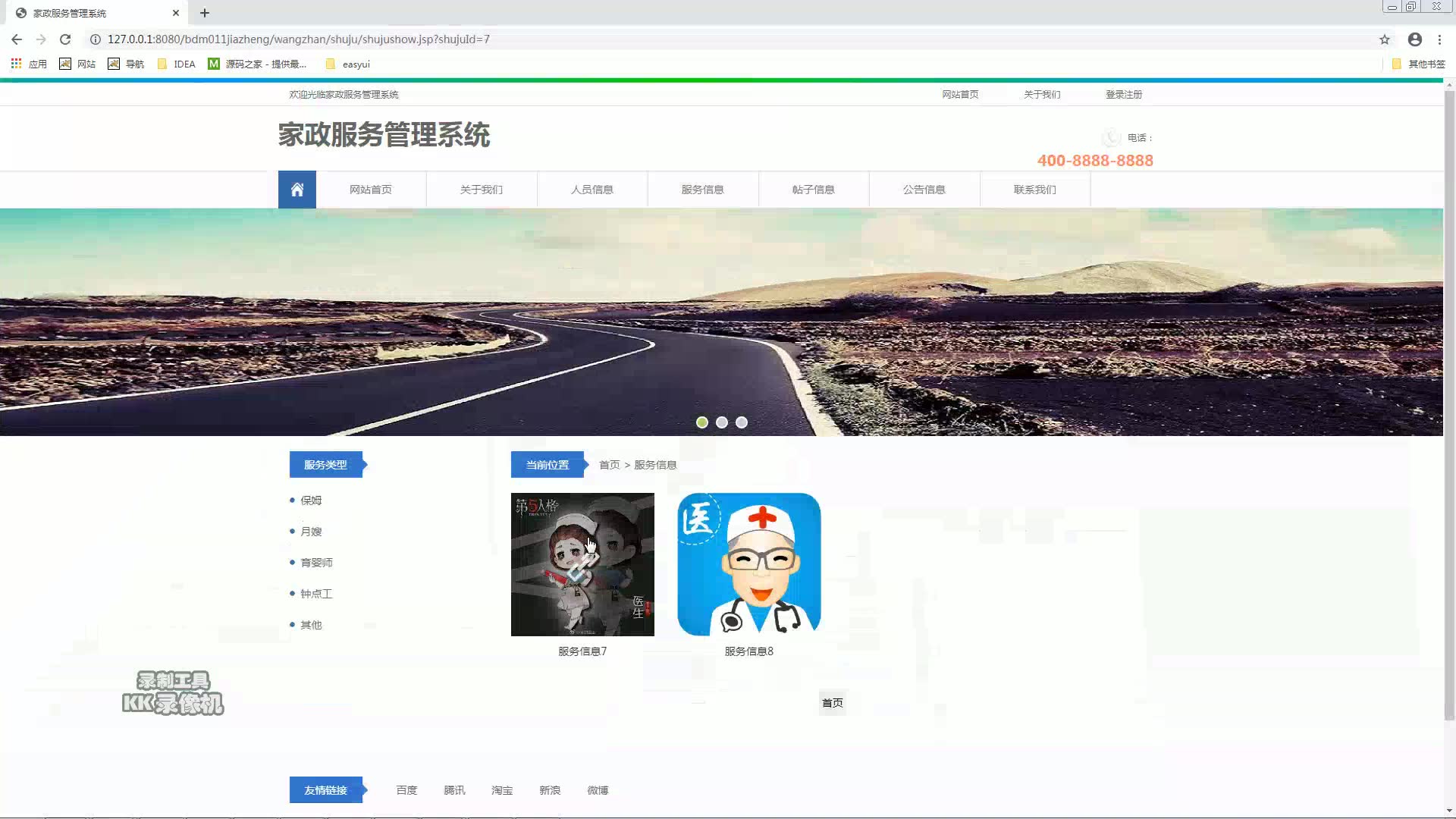This screenshot has width=1456, height=819.
Task: Open the browser profile avatar
Action: [x=1414, y=39]
